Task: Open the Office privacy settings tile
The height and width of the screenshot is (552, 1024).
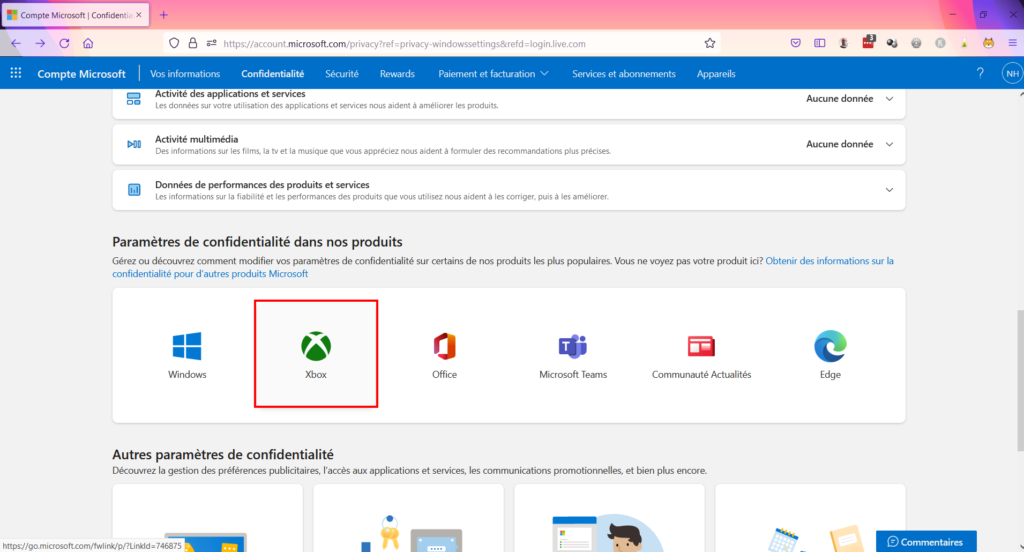Action: (444, 353)
